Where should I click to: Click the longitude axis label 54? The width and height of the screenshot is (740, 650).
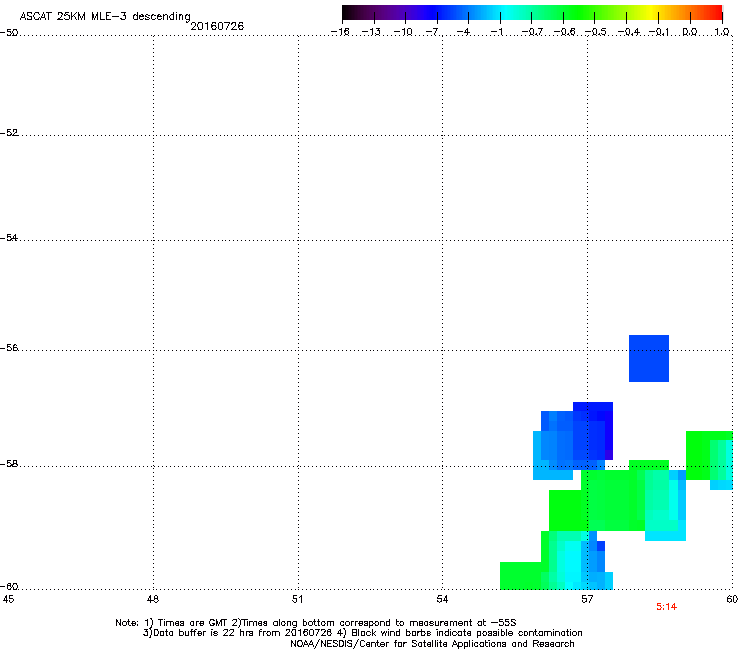coord(442,599)
